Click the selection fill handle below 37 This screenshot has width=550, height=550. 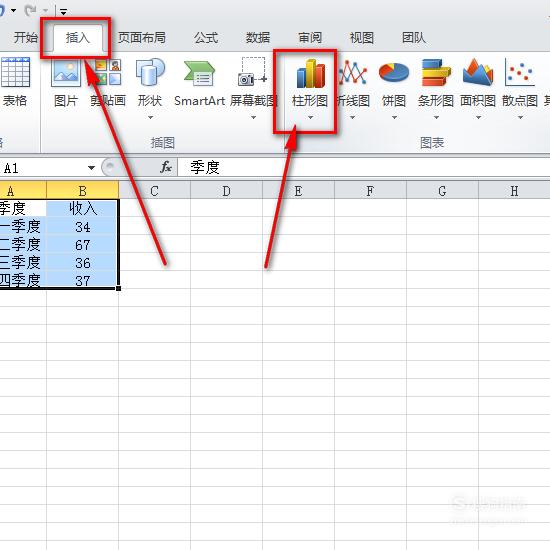coord(119,288)
